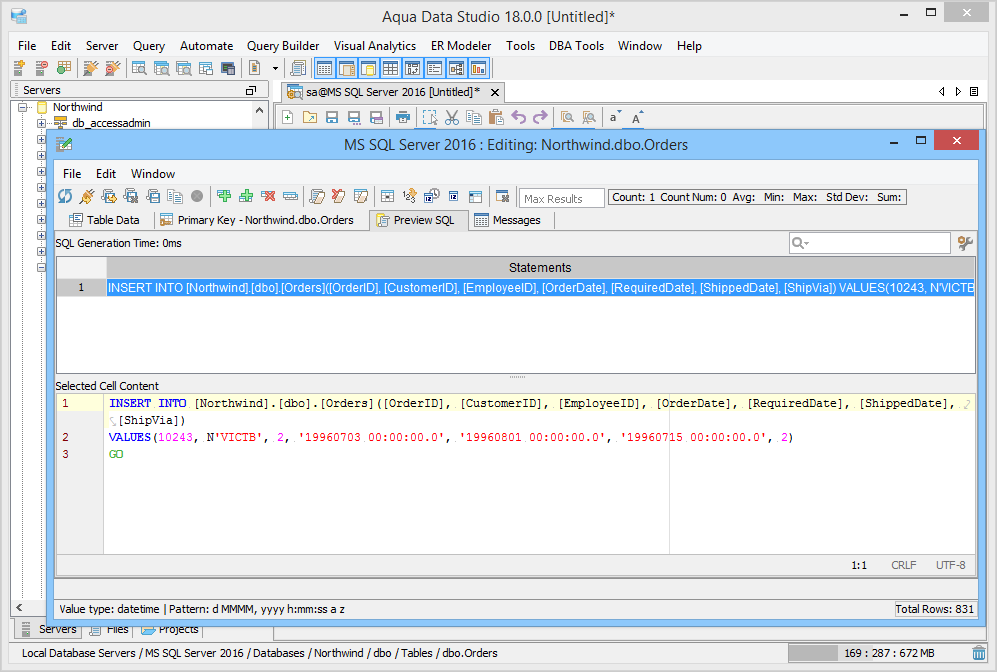Click the scissors Cut icon
Screen dimensions: 997x672
(452, 117)
